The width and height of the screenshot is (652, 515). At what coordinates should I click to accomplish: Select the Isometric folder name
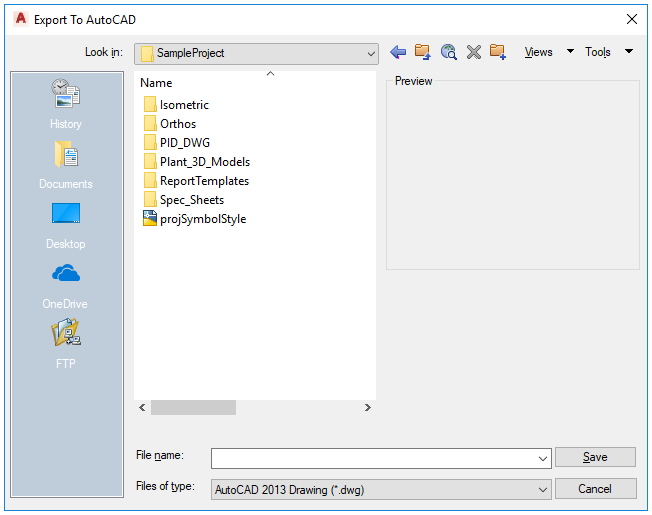[184, 105]
